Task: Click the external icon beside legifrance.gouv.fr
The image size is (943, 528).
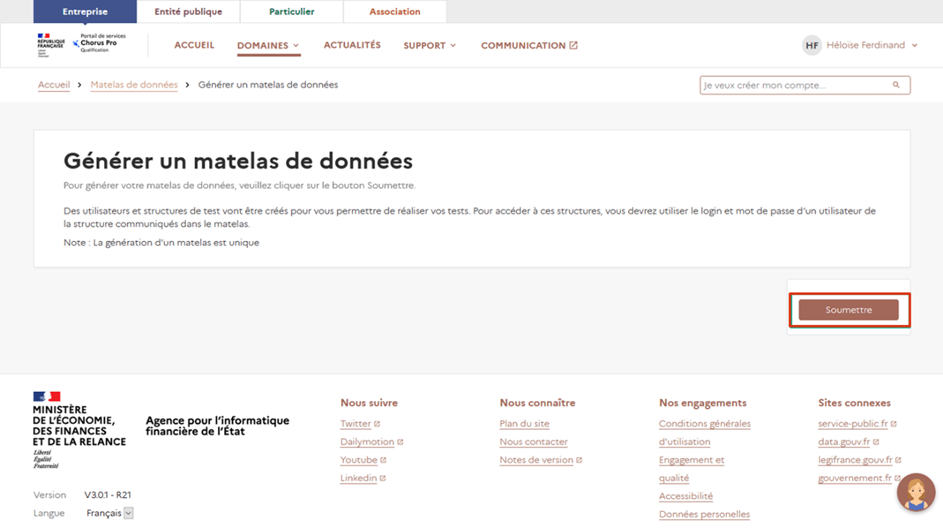Action: [x=898, y=460]
